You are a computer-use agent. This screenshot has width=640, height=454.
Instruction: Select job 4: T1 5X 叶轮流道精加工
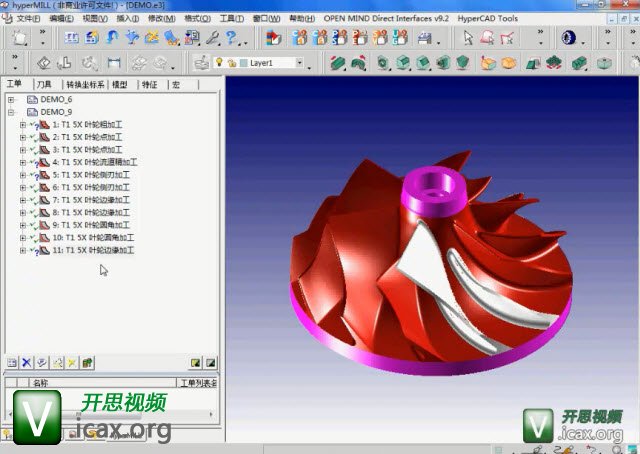(100, 162)
